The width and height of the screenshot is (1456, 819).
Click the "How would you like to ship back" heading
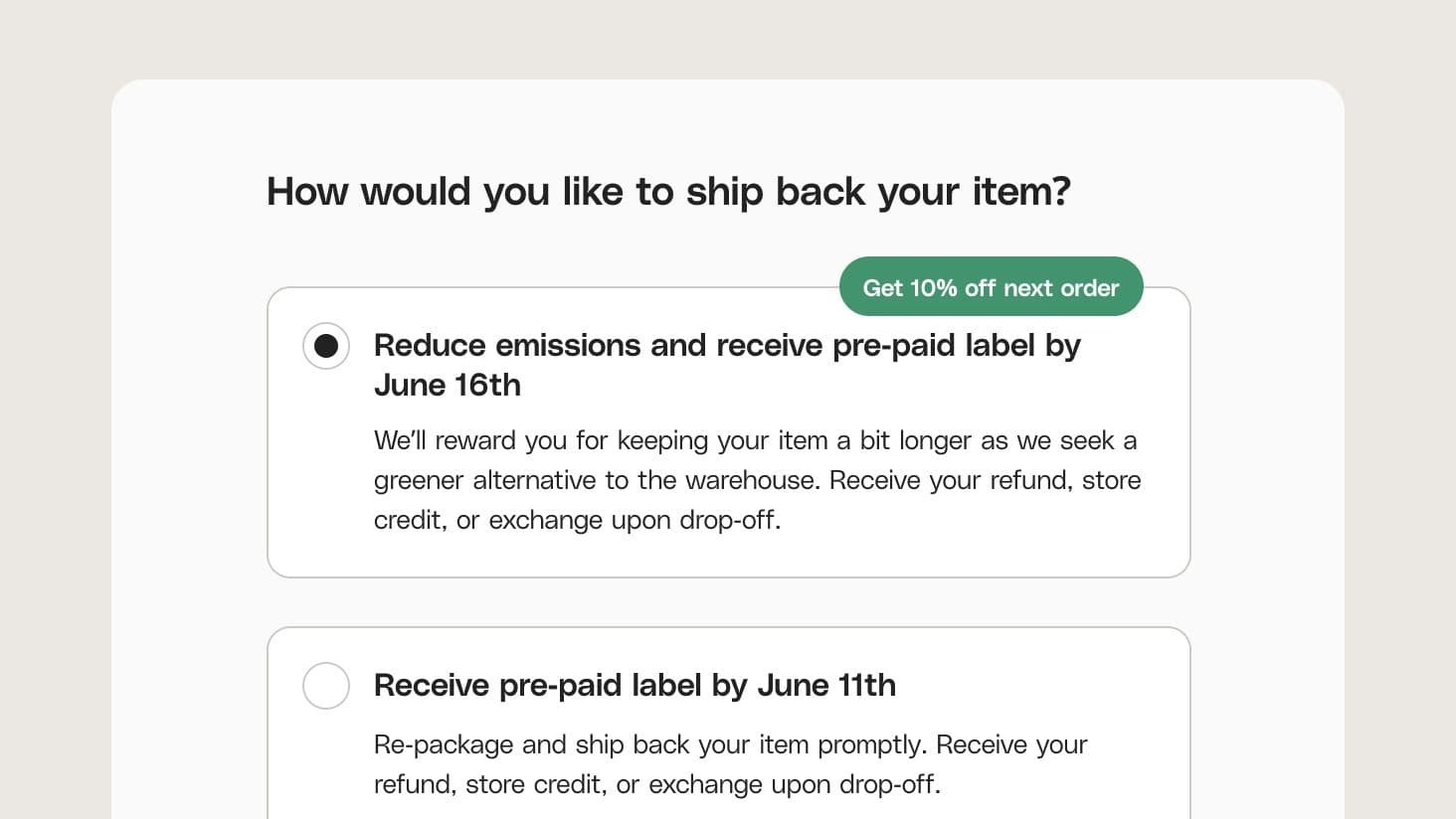[668, 192]
